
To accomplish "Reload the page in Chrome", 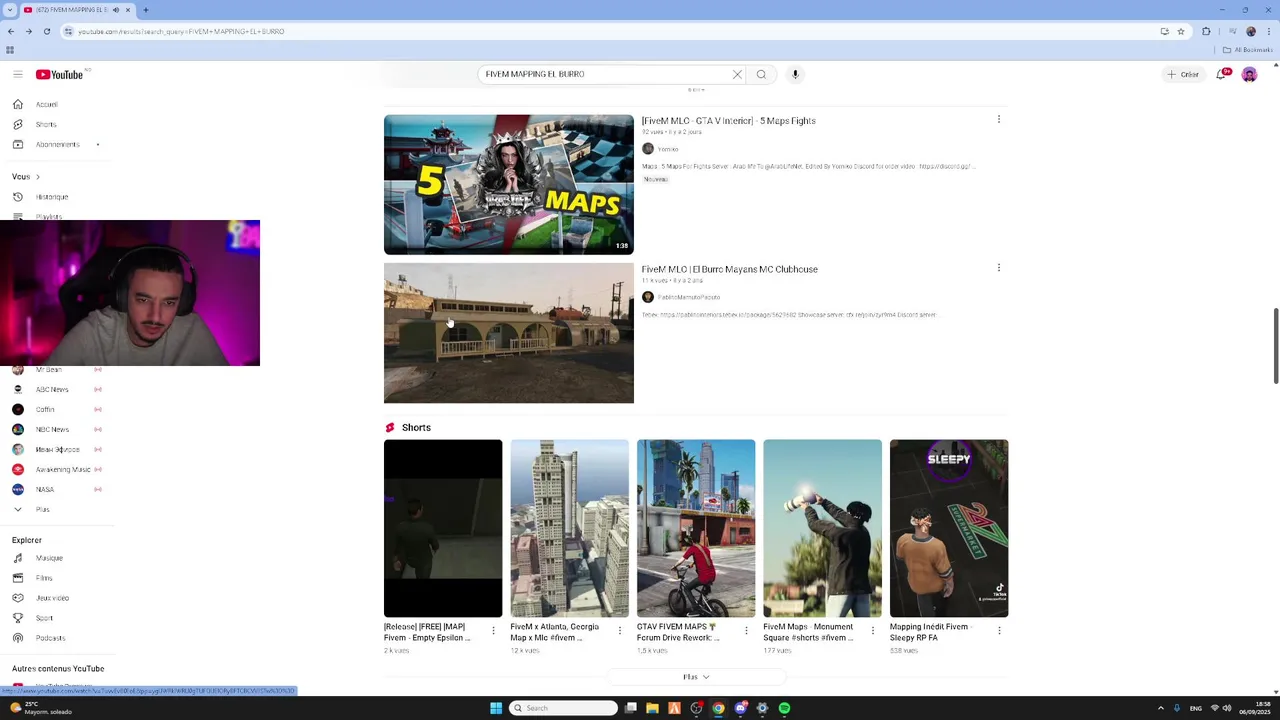I will pyautogui.click(x=46, y=31).
